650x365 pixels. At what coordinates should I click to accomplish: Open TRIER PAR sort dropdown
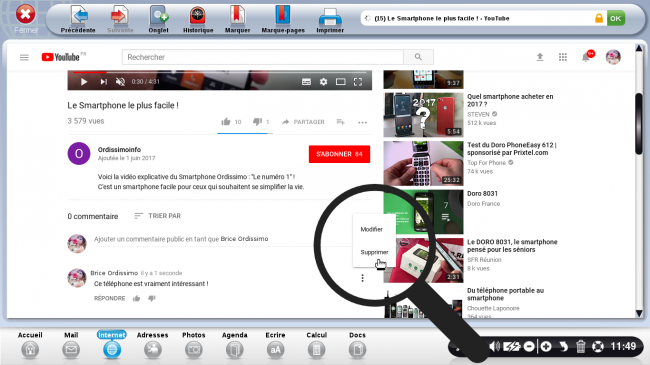pyautogui.click(x=158, y=216)
